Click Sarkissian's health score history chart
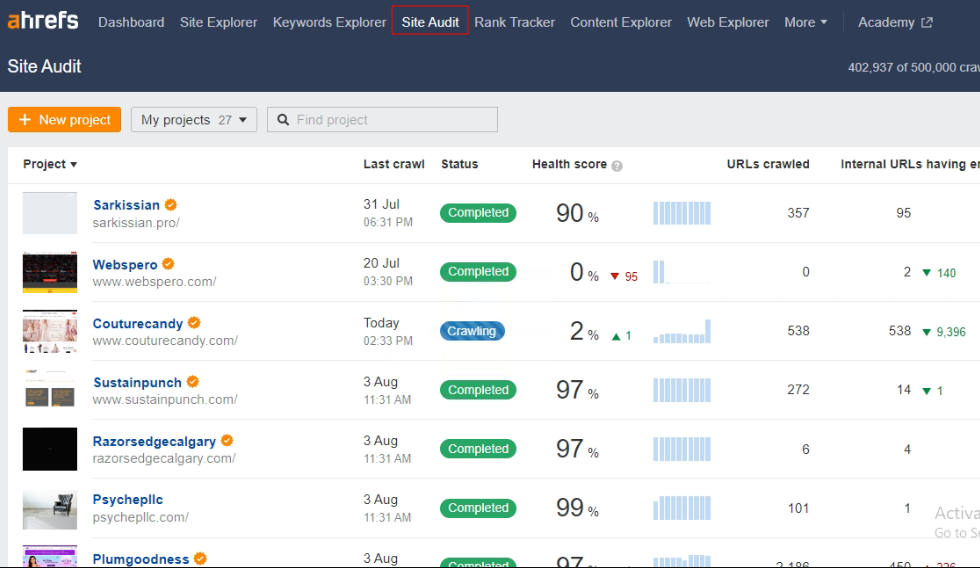 [682, 213]
